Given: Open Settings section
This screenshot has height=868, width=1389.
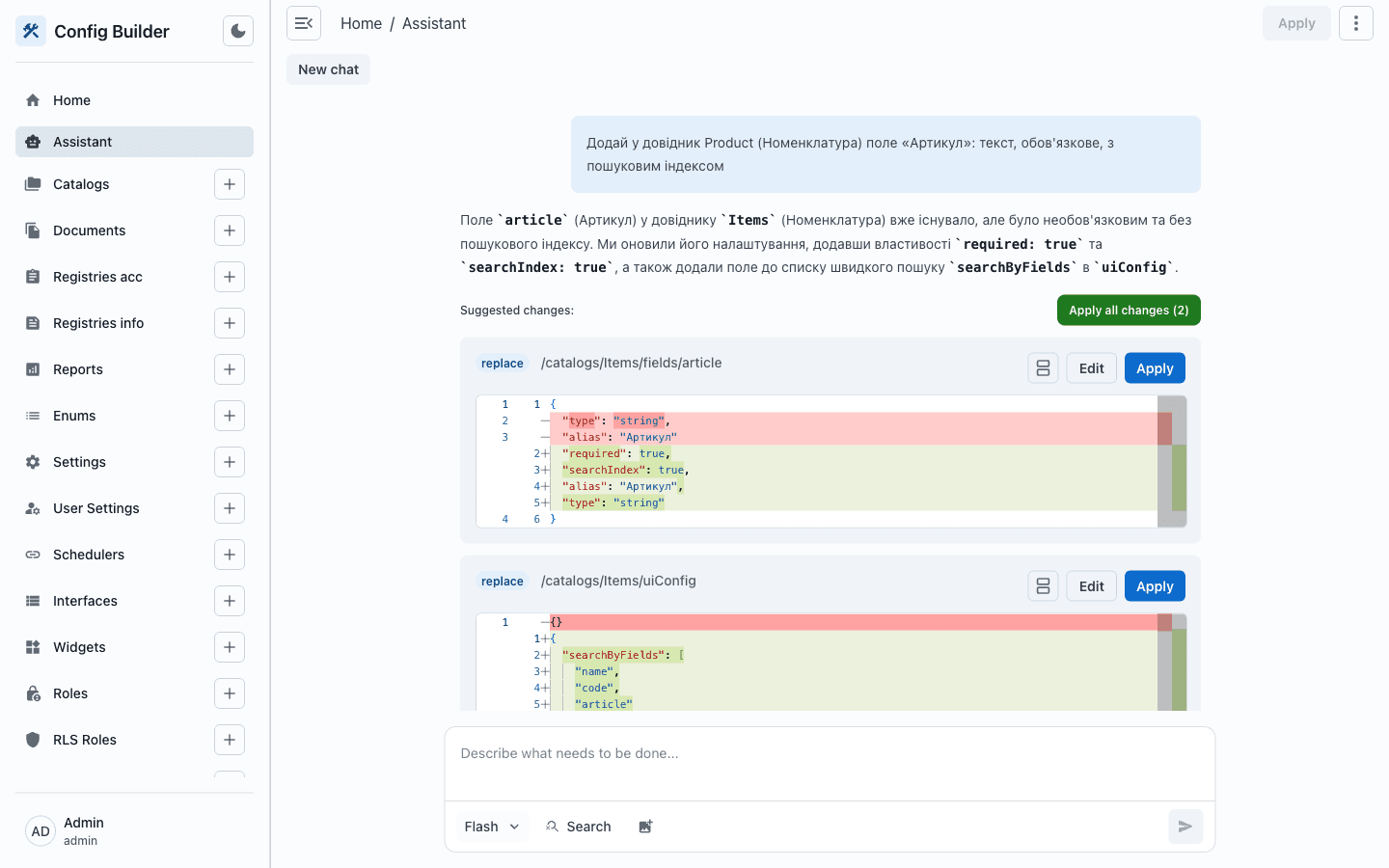Looking at the screenshot, I should click(79, 462).
